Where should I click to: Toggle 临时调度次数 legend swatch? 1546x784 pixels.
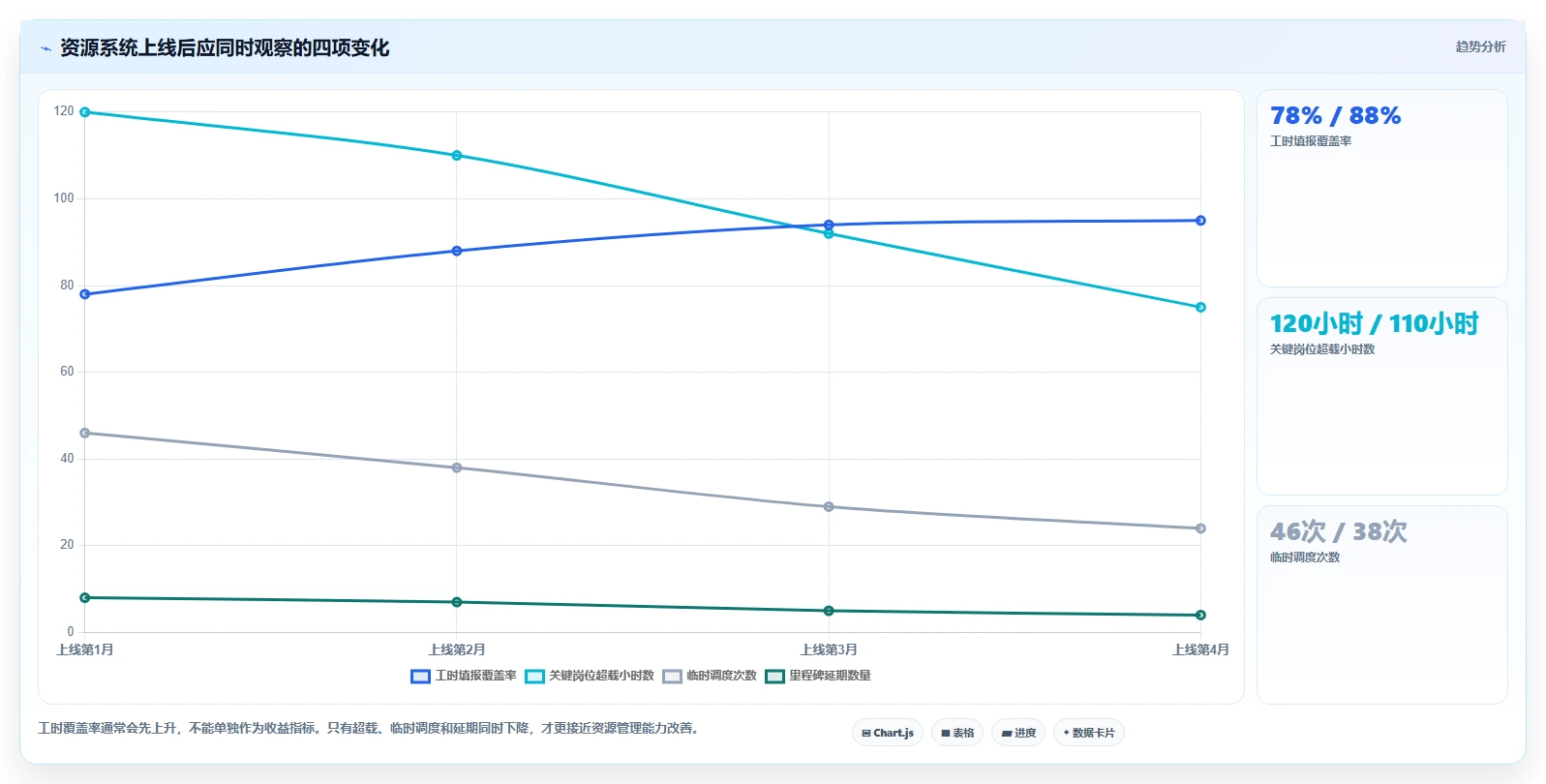click(672, 677)
